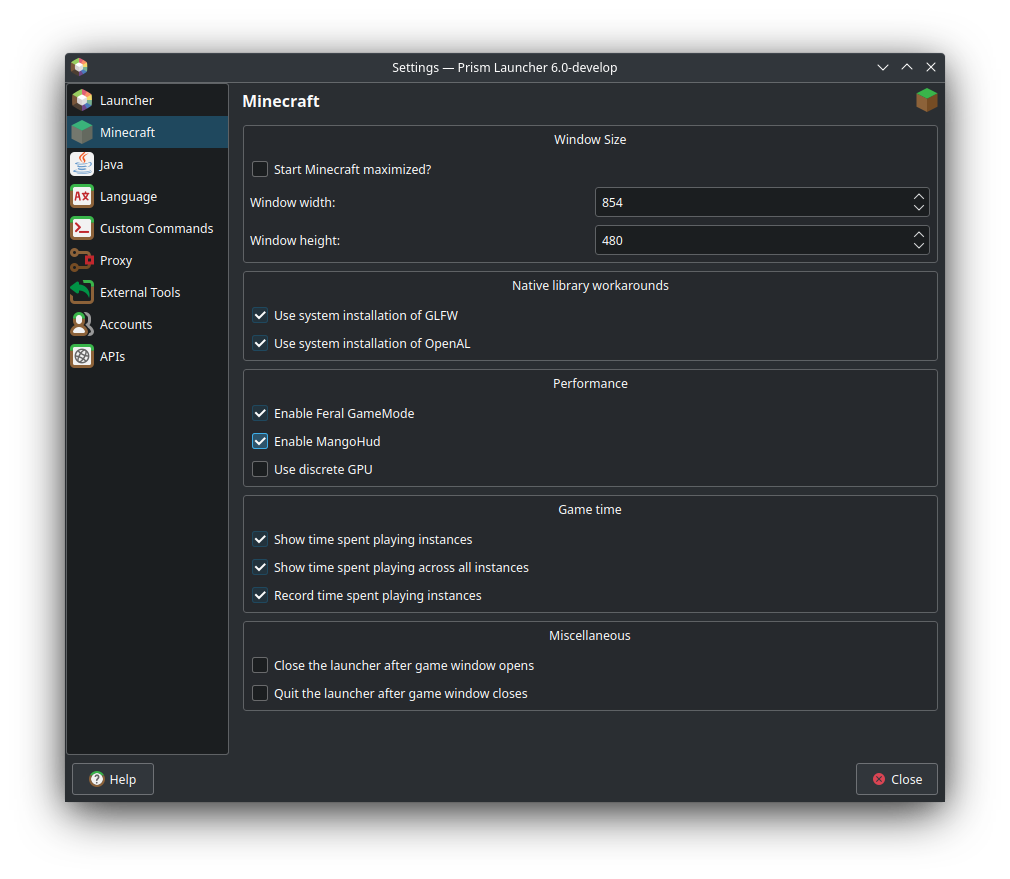Click the Window width label text
The image size is (1010, 879).
pyautogui.click(x=292, y=202)
